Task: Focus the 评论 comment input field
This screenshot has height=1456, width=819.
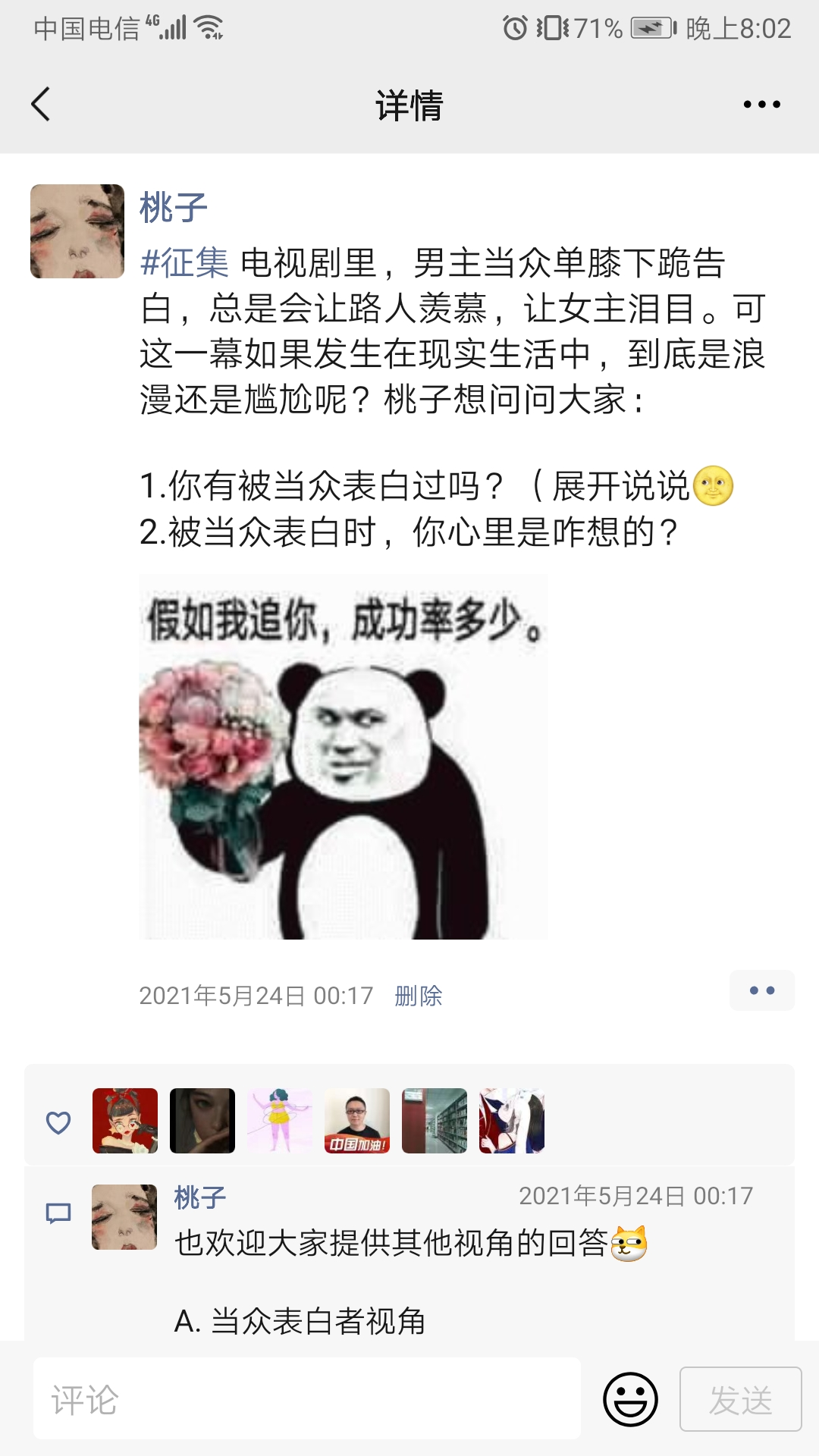Action: (307, 1399)
